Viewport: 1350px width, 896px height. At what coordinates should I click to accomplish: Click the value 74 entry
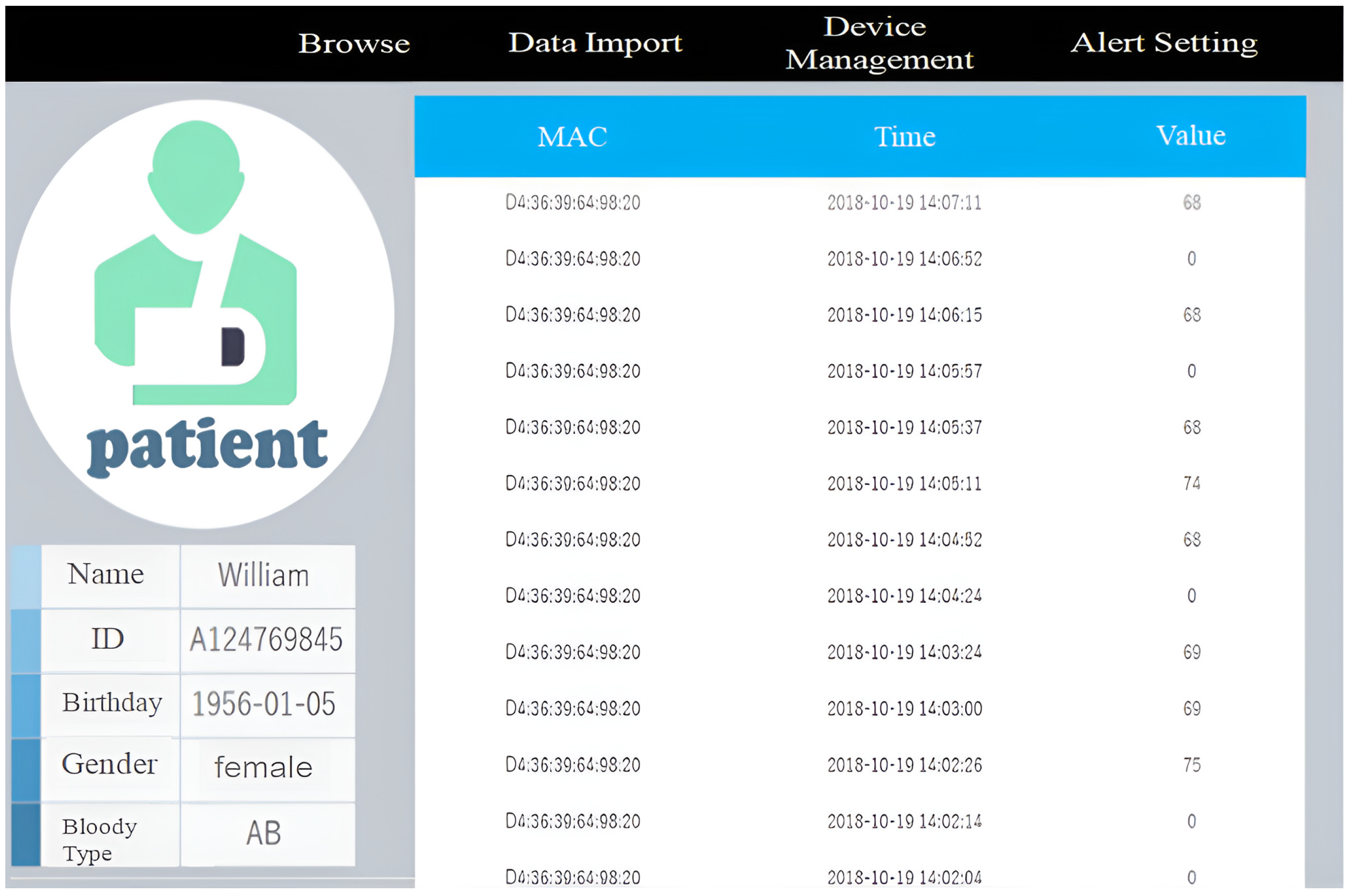click(x=1191, y=483)
